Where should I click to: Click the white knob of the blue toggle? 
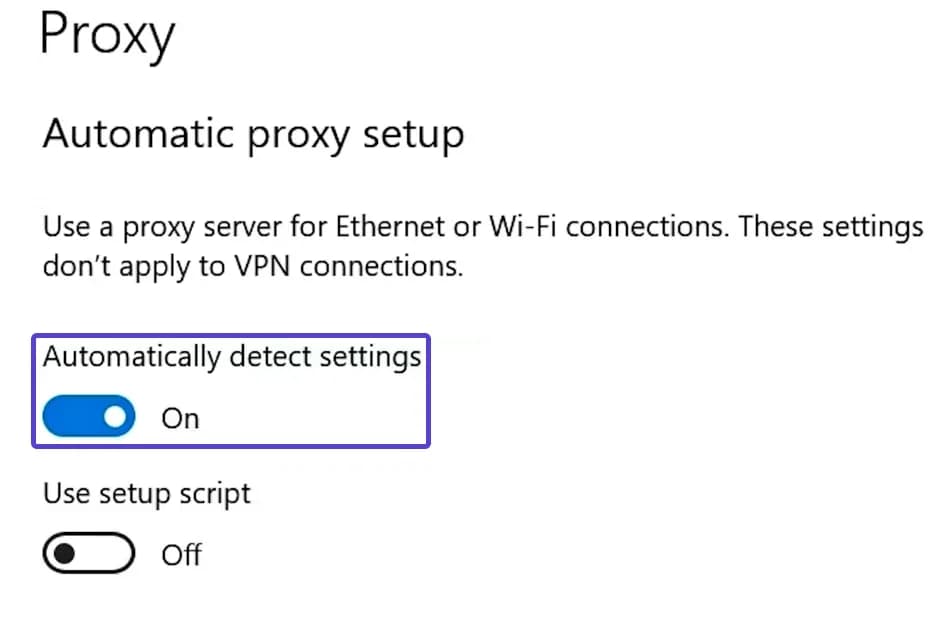pyautogui.click(x=115, y=417)
